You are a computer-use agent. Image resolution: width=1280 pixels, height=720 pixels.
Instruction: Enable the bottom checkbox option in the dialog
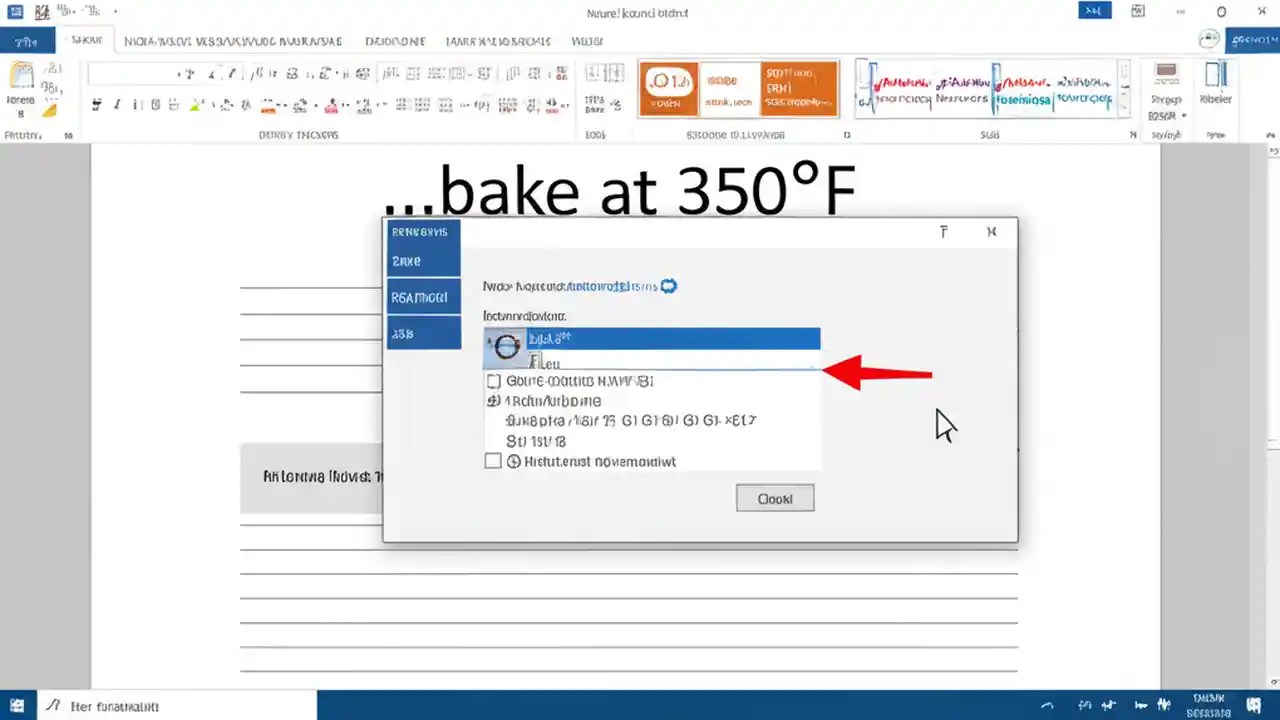tap(493, 461)
